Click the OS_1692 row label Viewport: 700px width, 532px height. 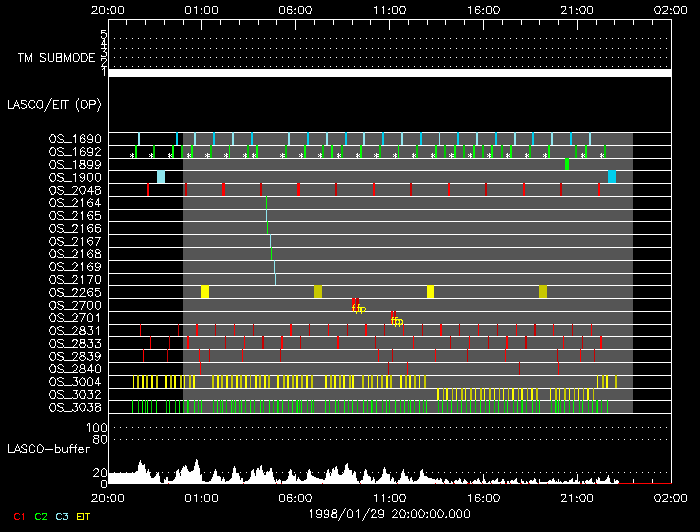coord(75,152)
